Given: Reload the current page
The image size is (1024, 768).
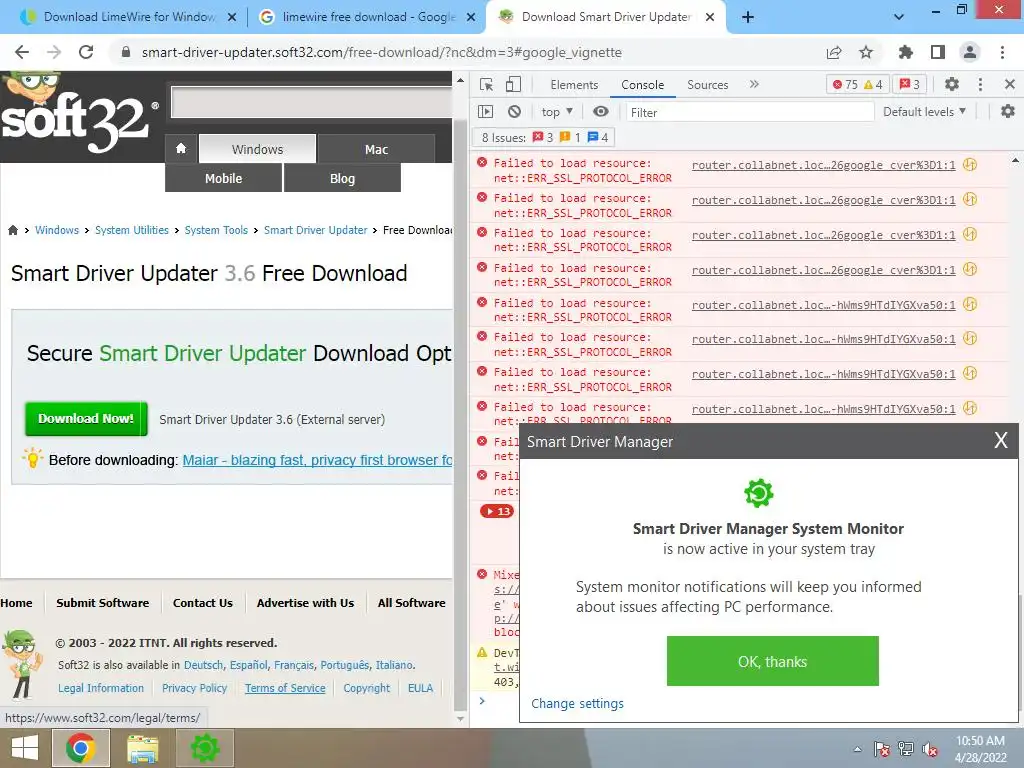Looking at the screenshot, I should coord(86,52).
